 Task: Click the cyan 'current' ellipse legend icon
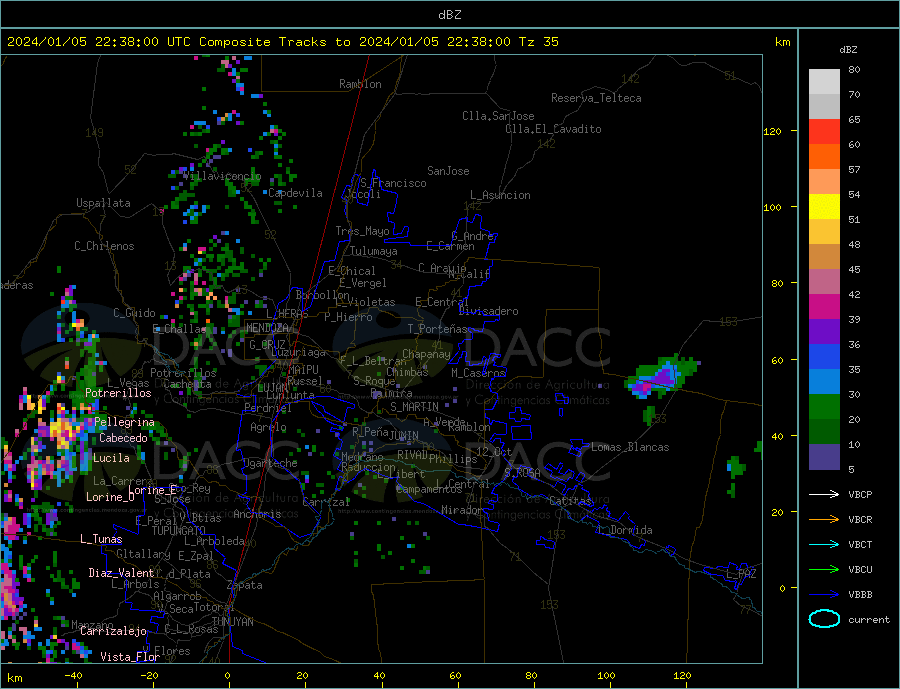pyautogui.click(x=824, y=619)
